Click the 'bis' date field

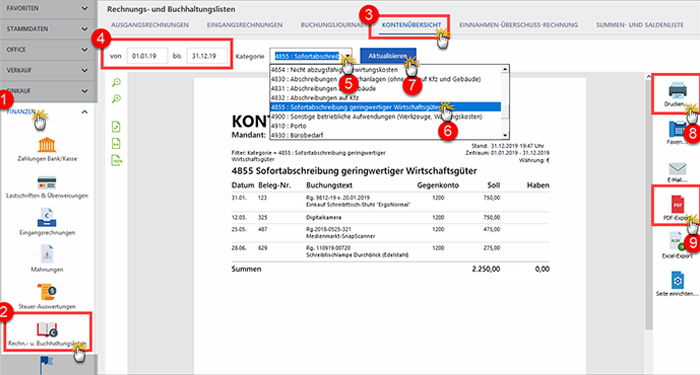[207, 56]
